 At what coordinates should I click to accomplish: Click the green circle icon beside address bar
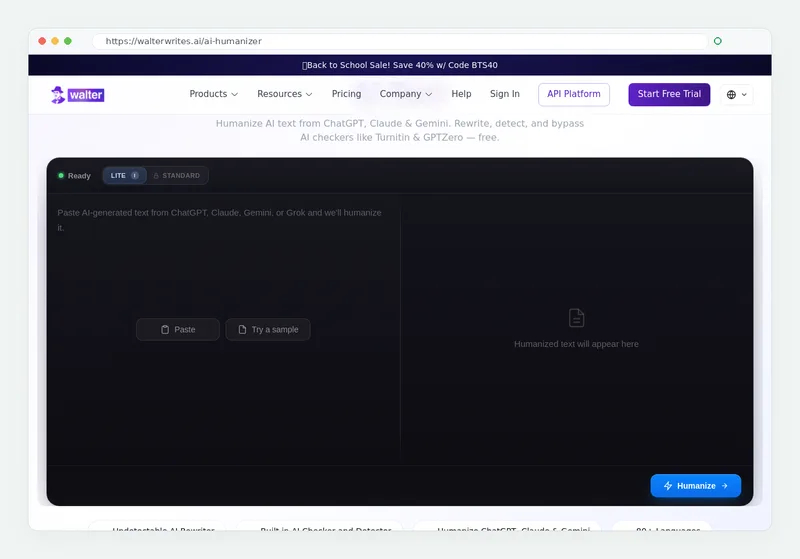[717, 41]
